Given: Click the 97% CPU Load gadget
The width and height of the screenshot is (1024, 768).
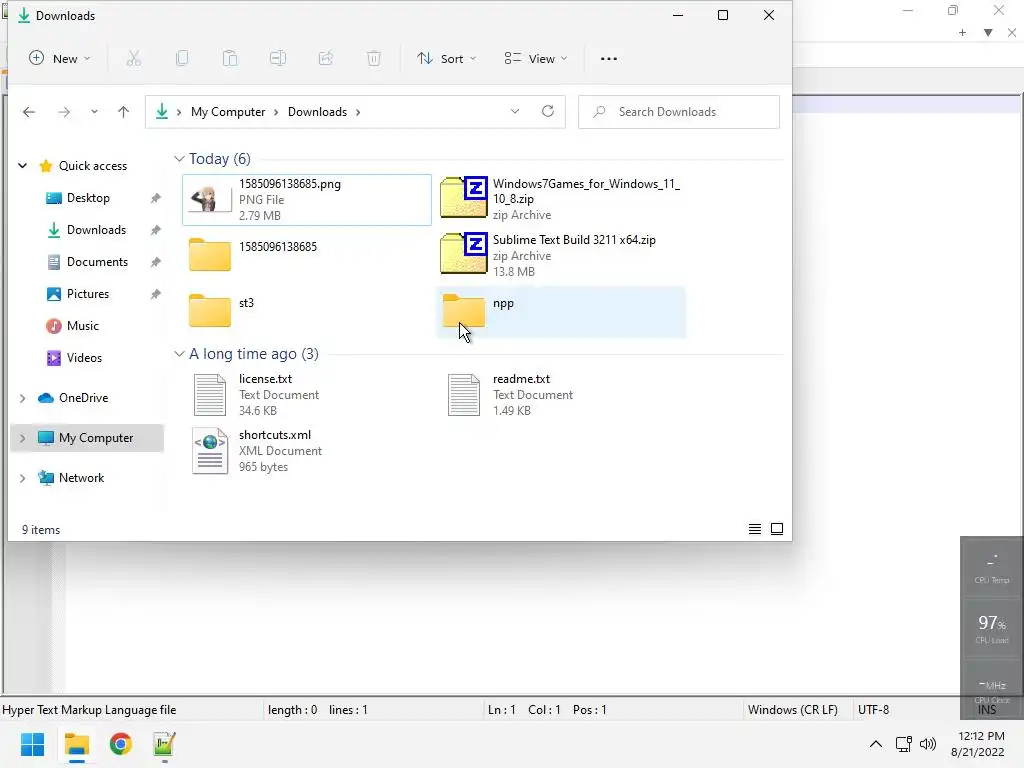Looking at the screenshot, I should 991,627.
